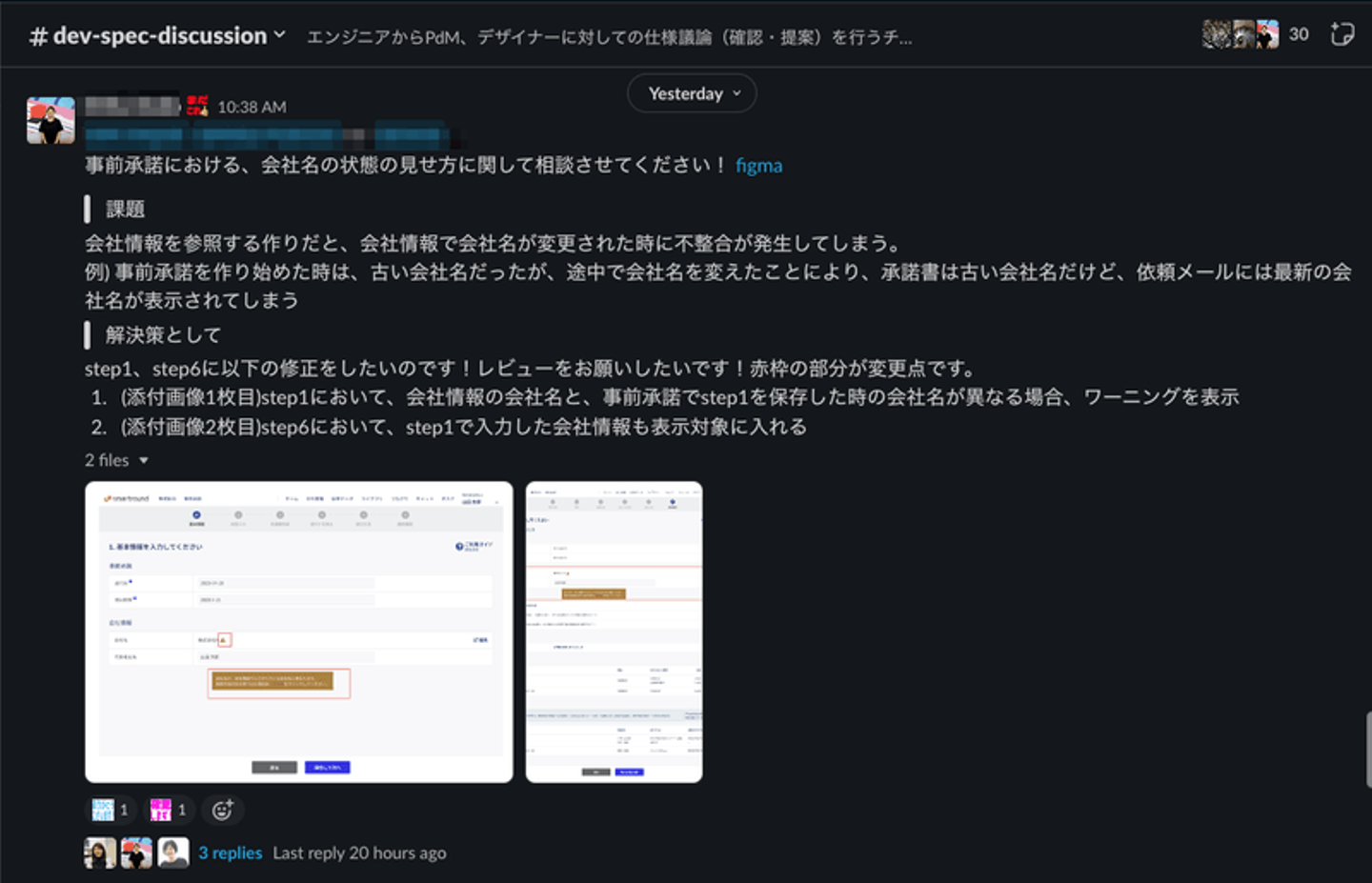The width and height of the screenshot is (1372, 883).
Task: Click the status emoji beside the author name
Action: coord(197,105)
